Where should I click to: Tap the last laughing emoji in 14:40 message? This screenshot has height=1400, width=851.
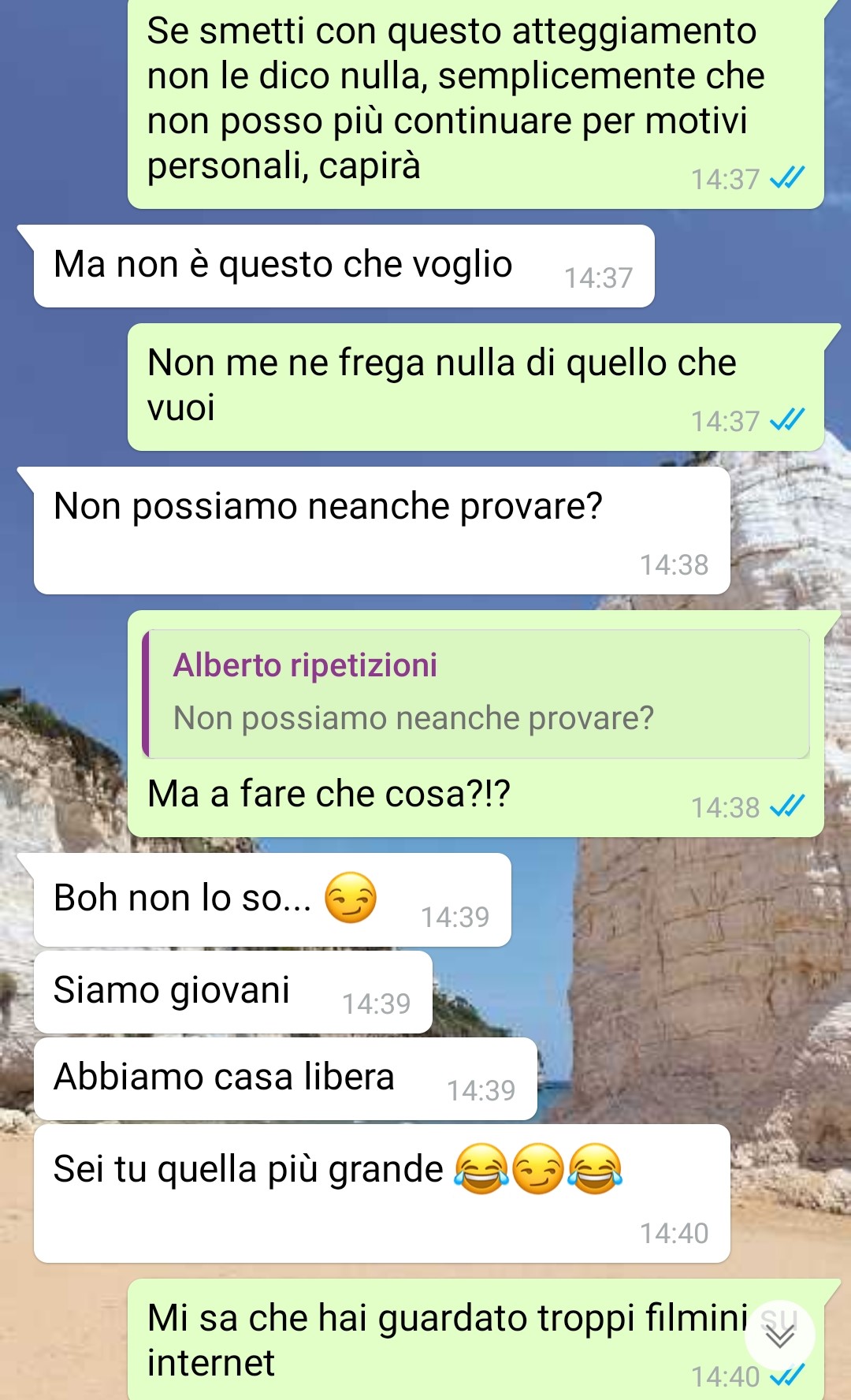(596, 1168)
